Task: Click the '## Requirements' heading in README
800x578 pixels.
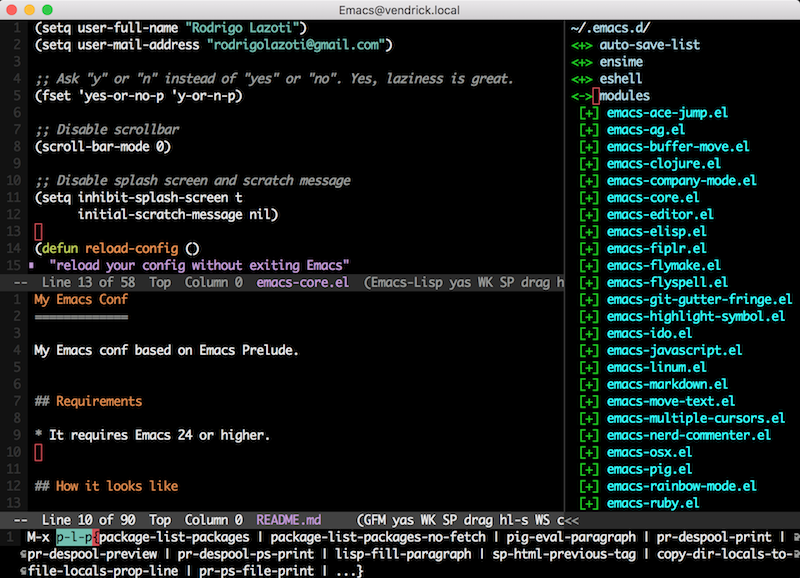Action: click(x=88, y=401)
